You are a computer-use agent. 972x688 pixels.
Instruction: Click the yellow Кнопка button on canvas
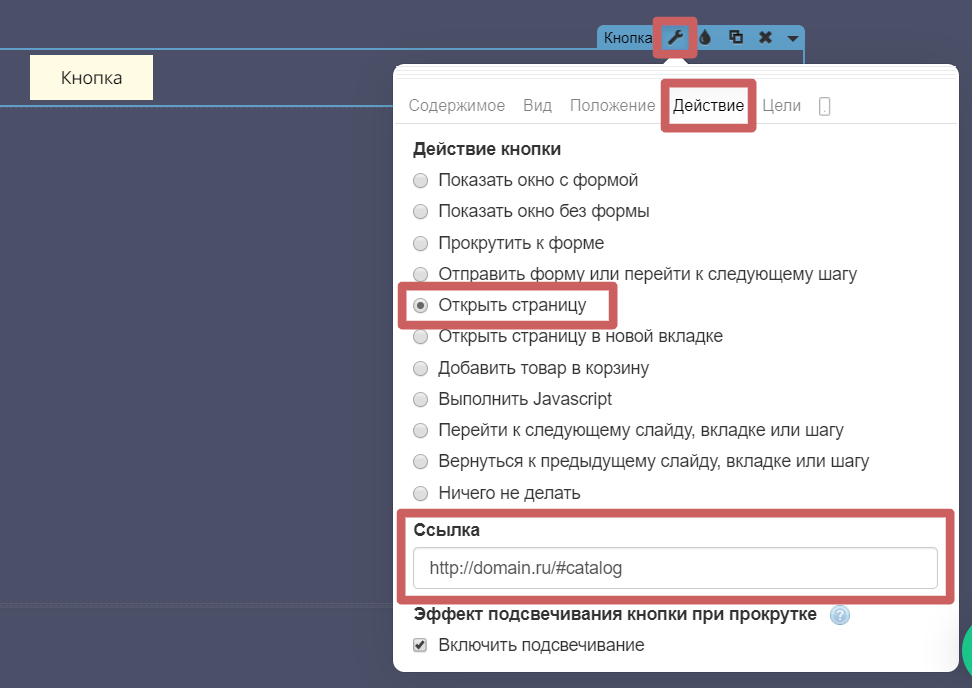[91, 78]
